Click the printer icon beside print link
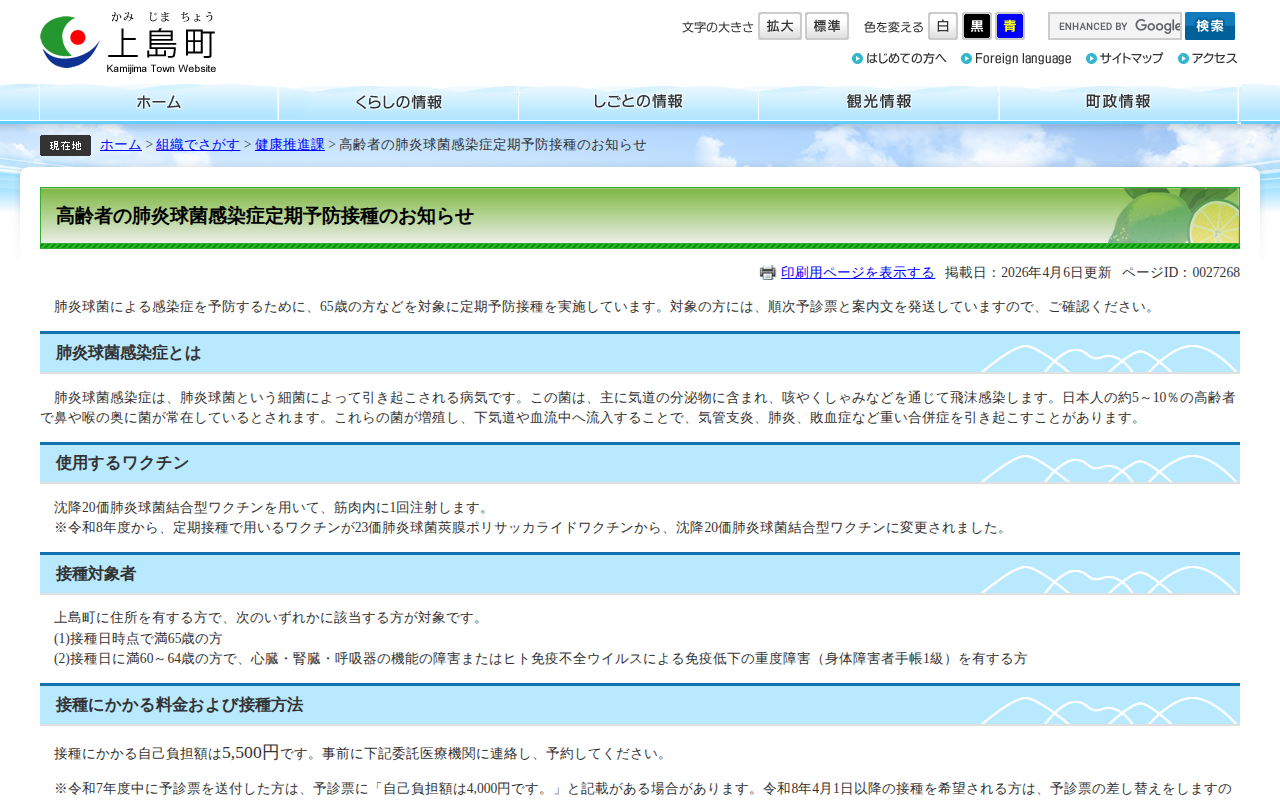The image size is (1280, 800). click(x=768, y=272)
